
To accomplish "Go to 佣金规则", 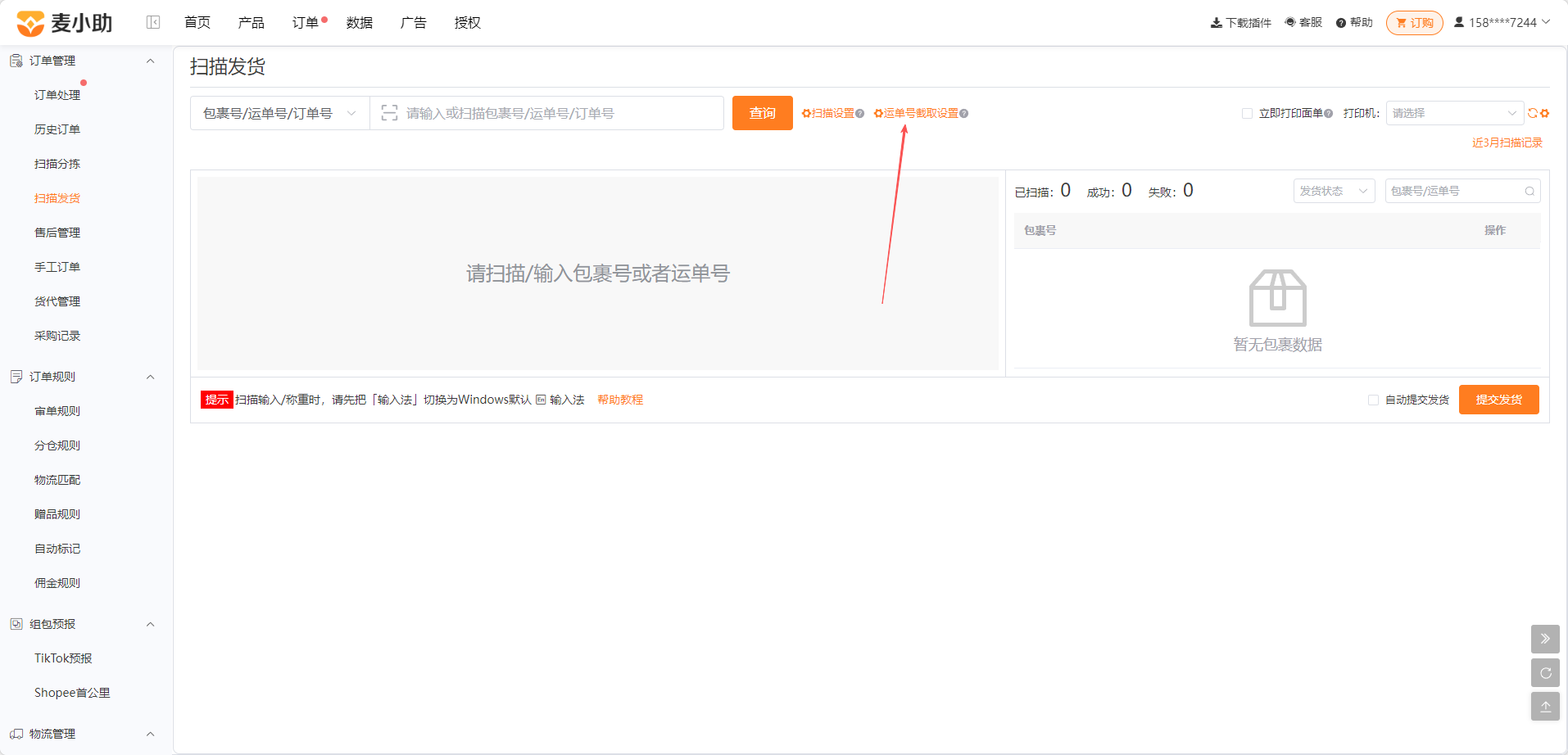I will pyautogui.click(x=57, y=583).
